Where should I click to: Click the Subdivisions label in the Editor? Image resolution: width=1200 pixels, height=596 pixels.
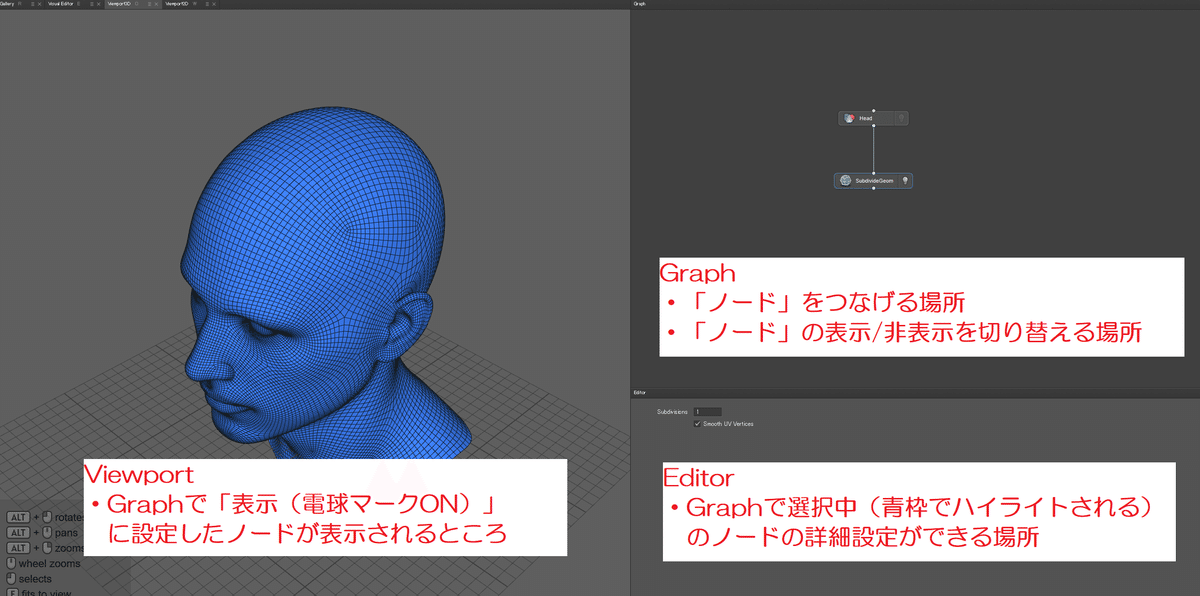click(x=672, y=412)
